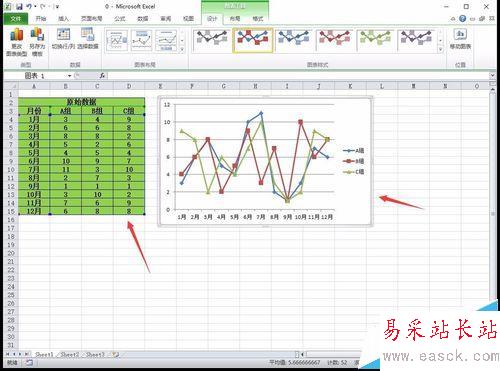500x371 pixels.
Task: Click column header F
Action: pyautogui.click(x=192, y=86)
